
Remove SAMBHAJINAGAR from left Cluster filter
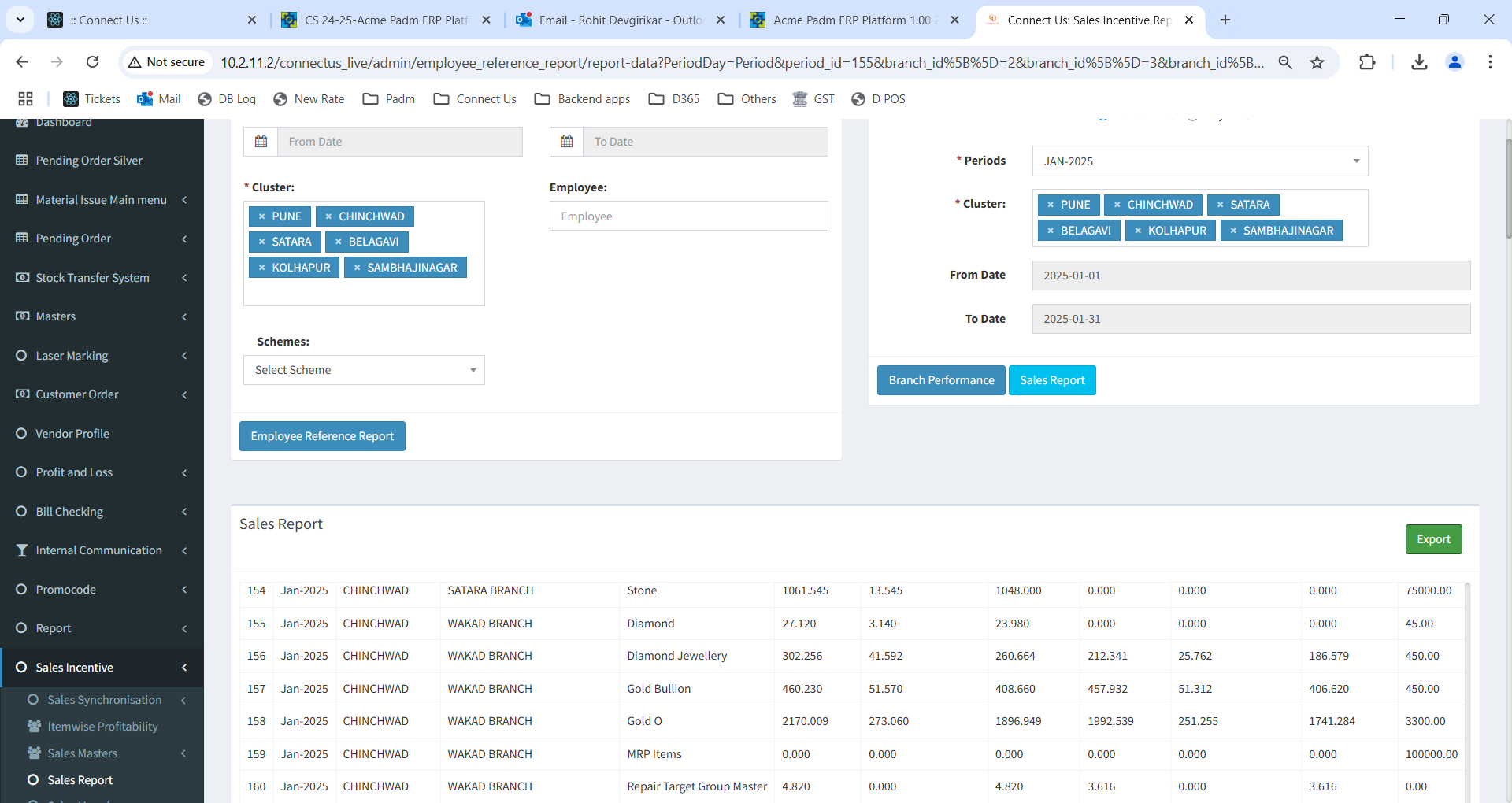click(357, 268)
